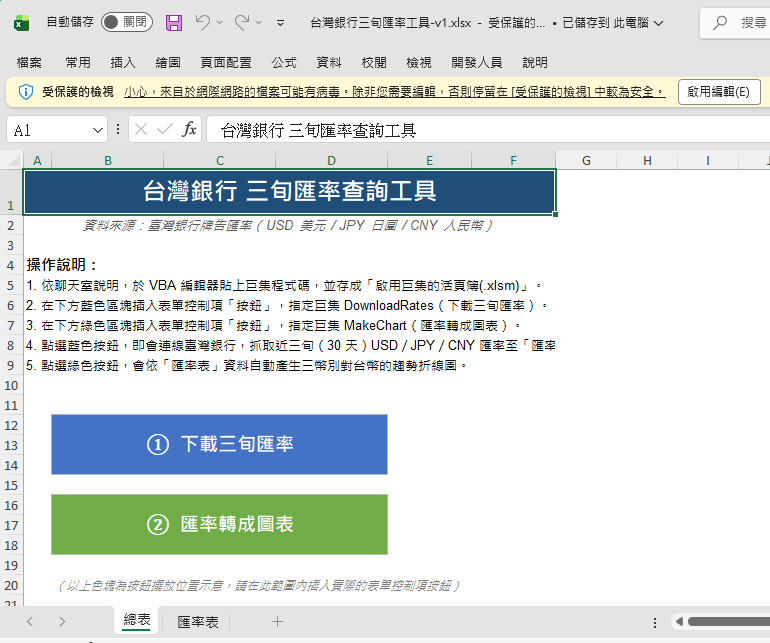The image size is (770, 643).
Task: Open the 開發人員 (Developer) tab
Action: pyautogui.click(x=477, y=62)
